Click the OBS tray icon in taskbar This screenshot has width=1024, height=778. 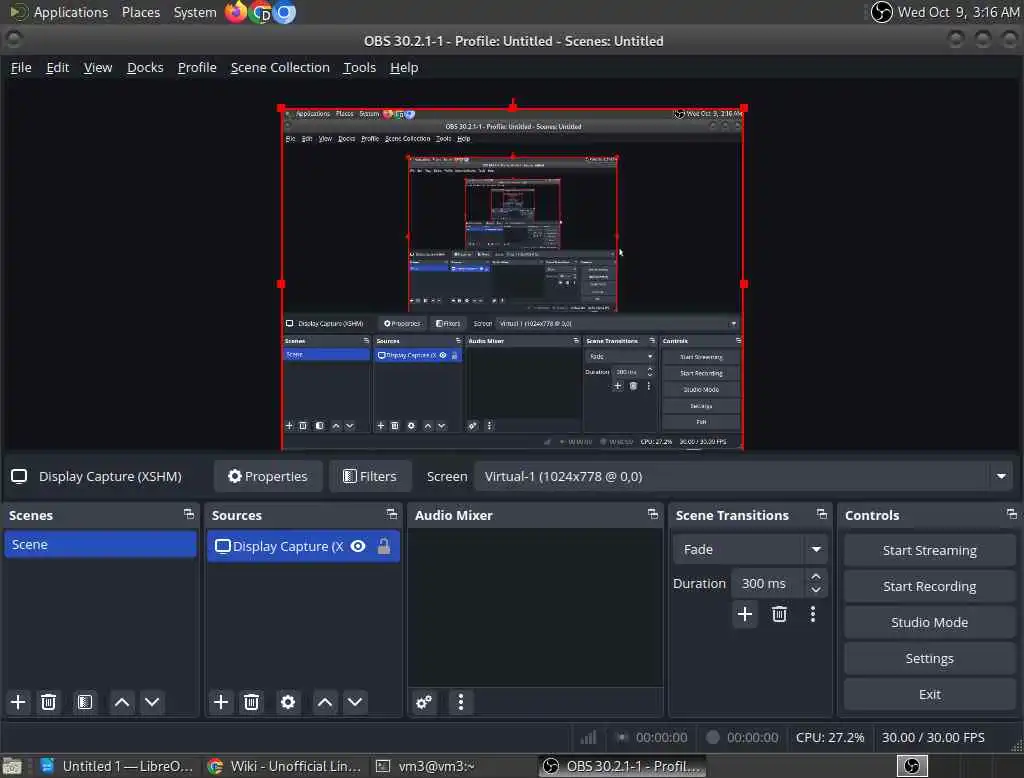pyautogui.click(x=912, y=766)
